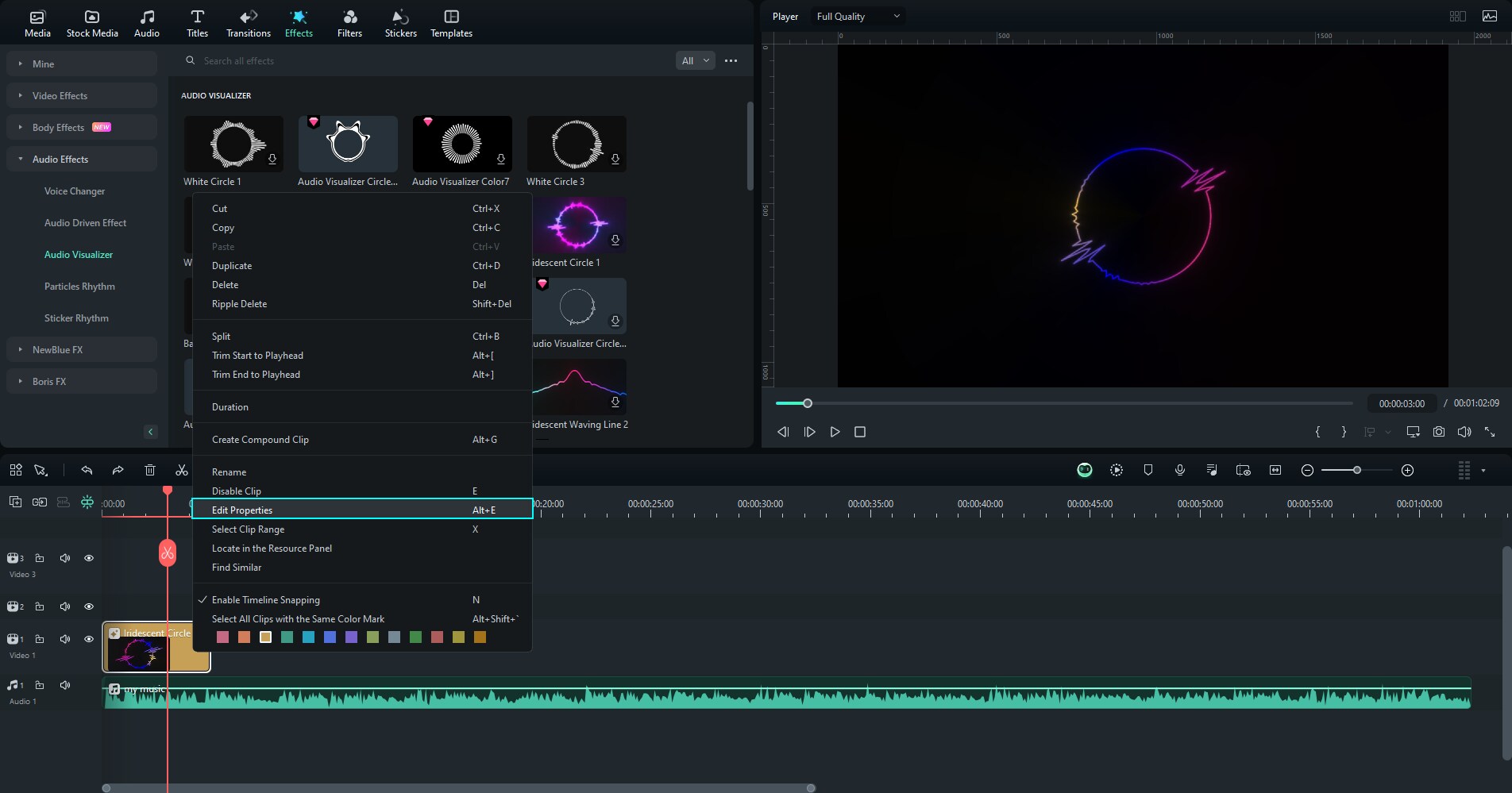Select Voice Changer in sidebar

[75, 191]
